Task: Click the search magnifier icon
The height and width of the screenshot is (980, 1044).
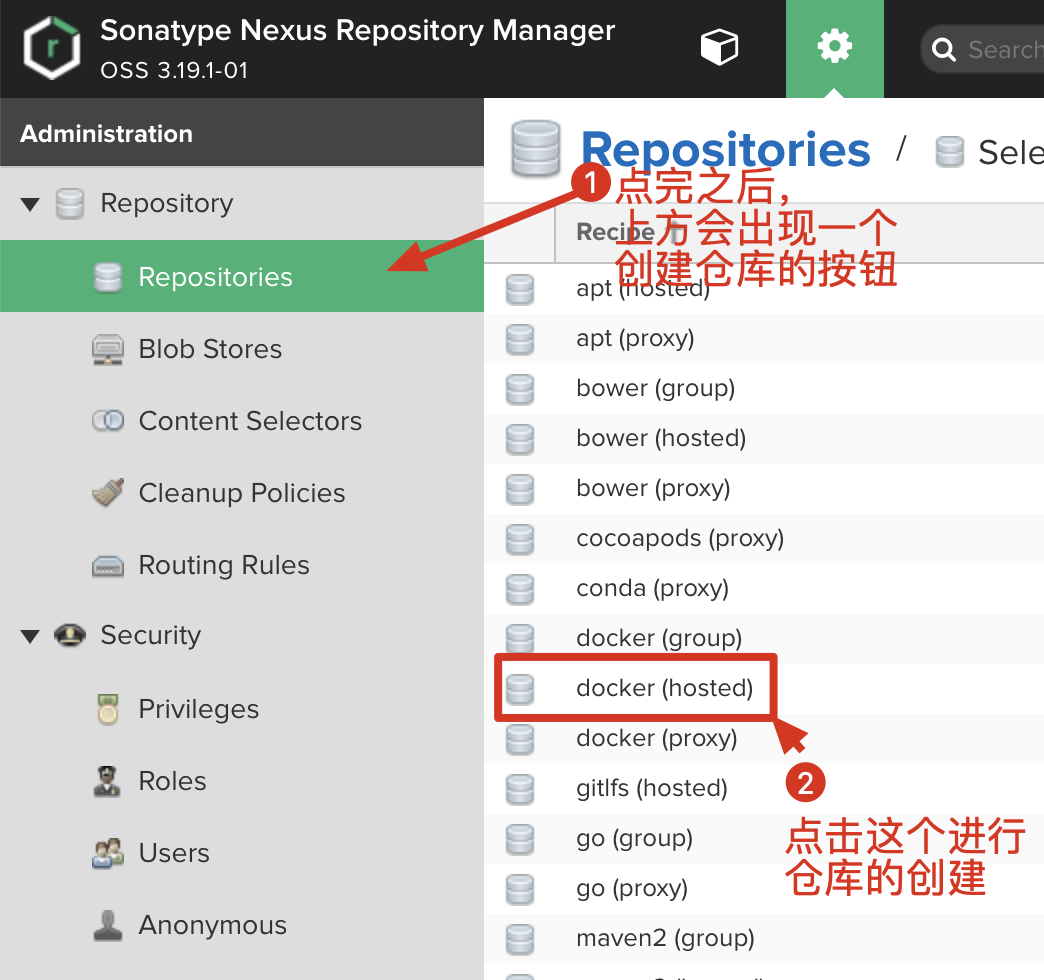Action: click(943, 49)
